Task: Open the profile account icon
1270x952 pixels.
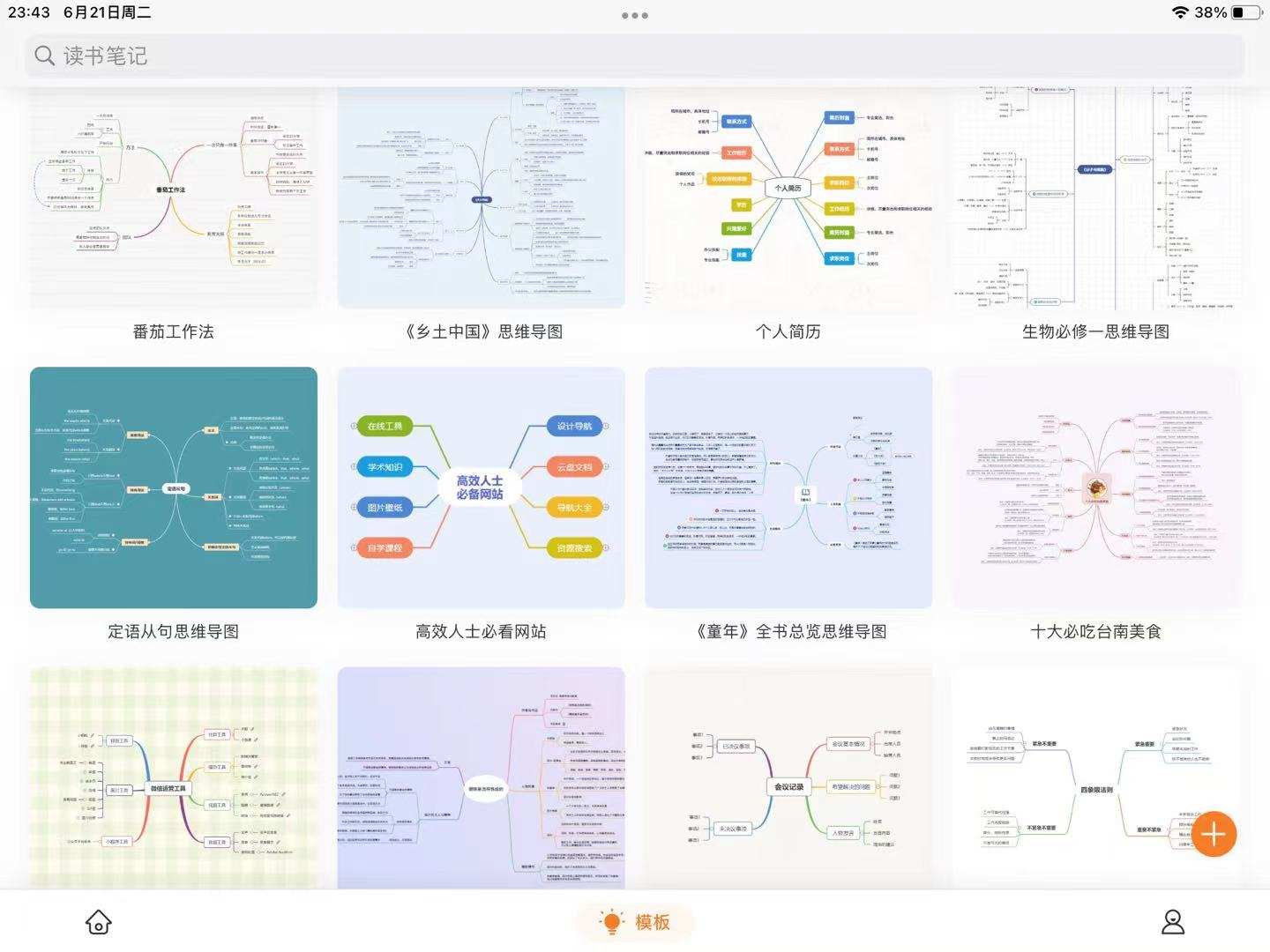Action: (1173, 922)
